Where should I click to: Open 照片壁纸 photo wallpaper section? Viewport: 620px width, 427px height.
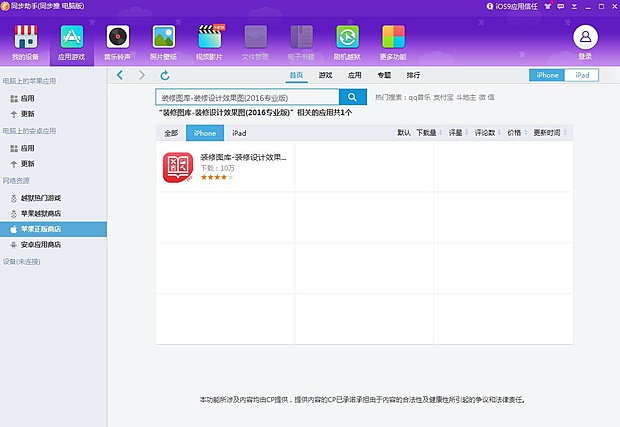coord(164,40)
